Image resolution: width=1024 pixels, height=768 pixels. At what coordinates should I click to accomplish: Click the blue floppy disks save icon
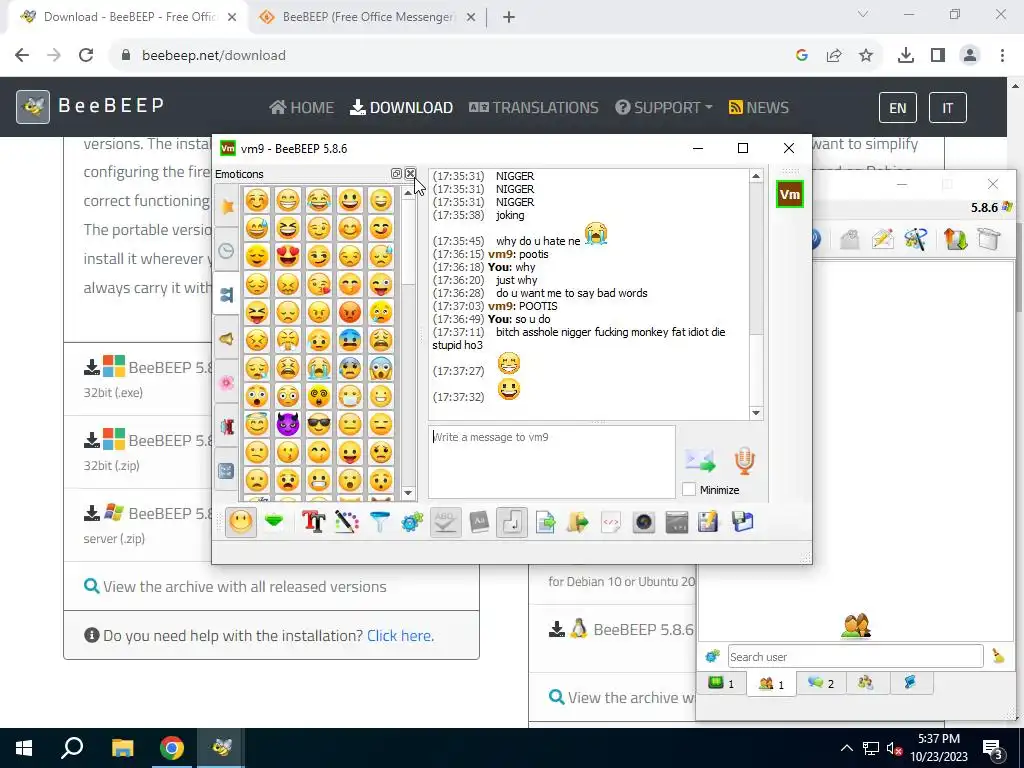coord(743,522)
